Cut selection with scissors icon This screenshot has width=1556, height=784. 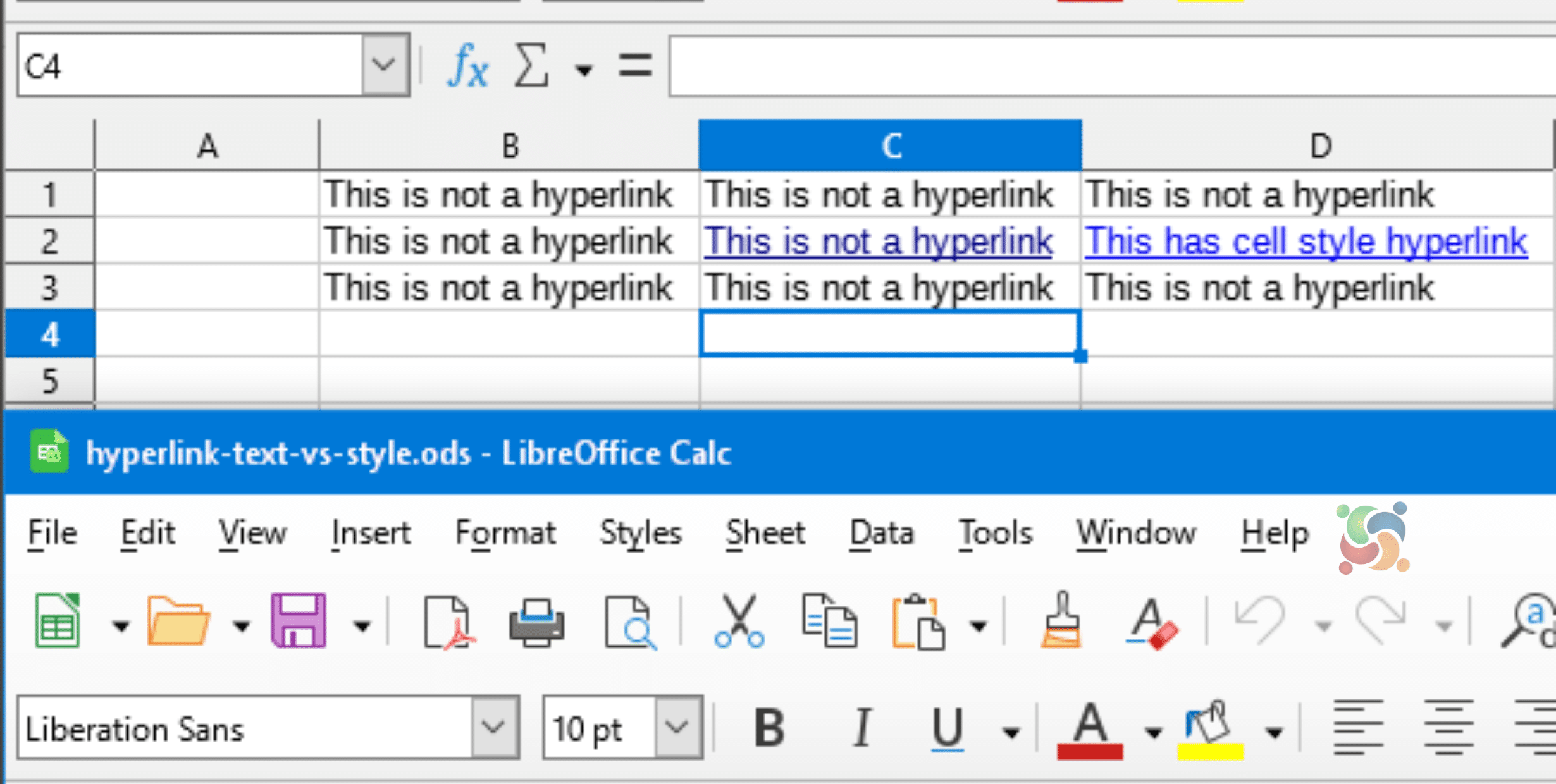739,622
